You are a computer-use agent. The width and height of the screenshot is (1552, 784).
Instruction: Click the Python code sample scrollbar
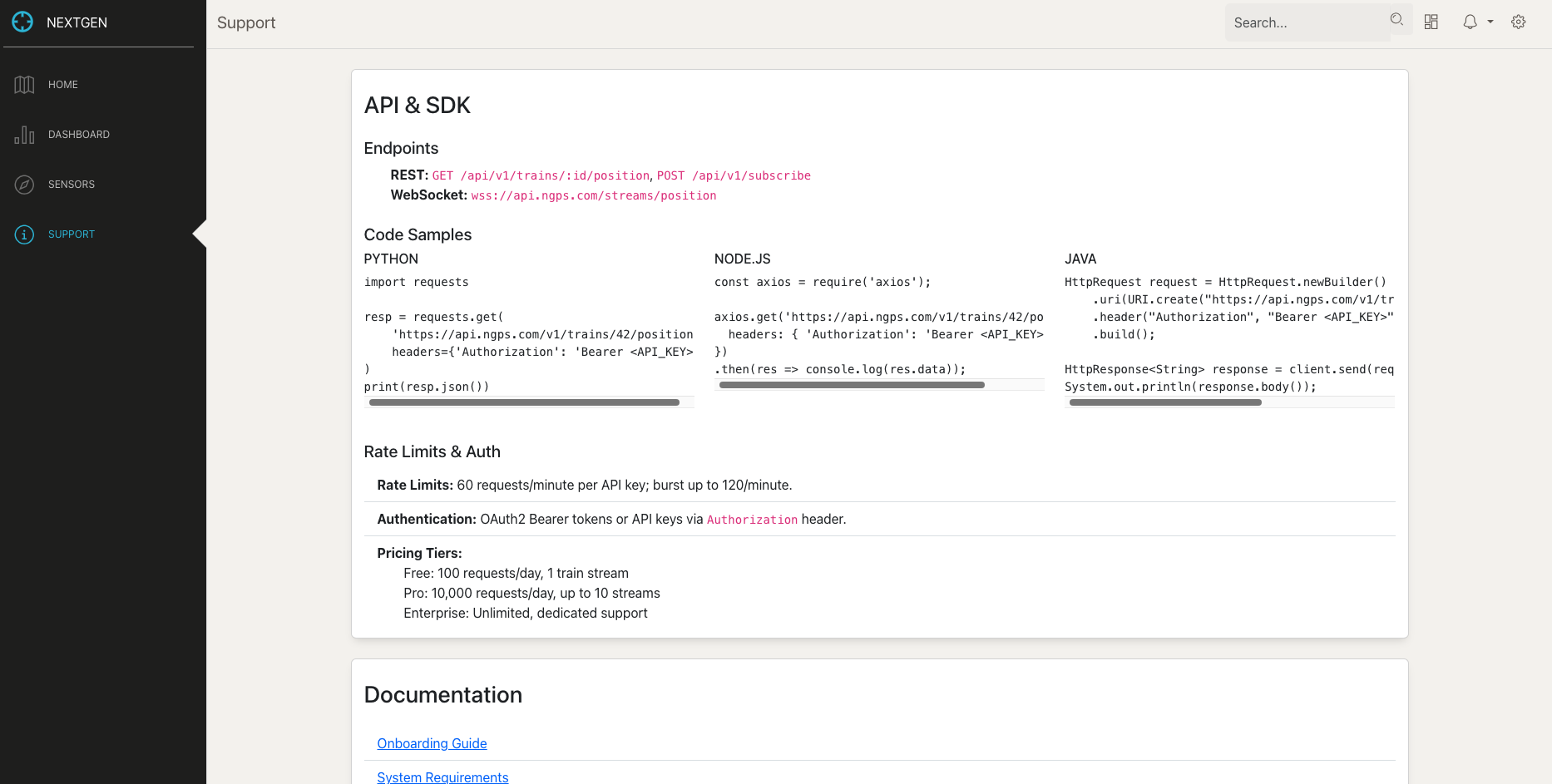[524, 402]
